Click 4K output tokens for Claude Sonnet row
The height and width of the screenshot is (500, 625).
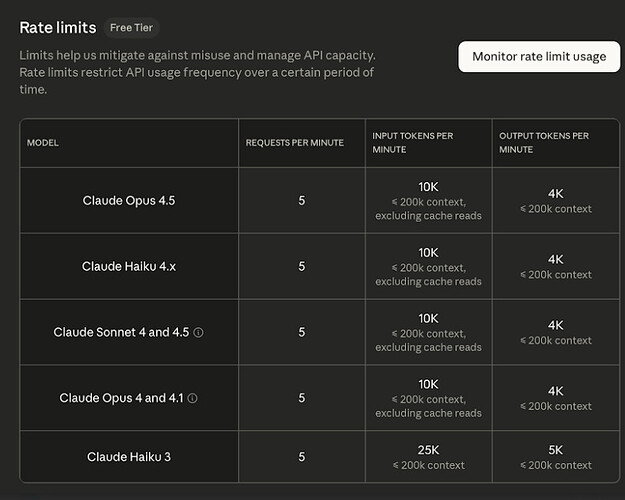tap(556, 325)
